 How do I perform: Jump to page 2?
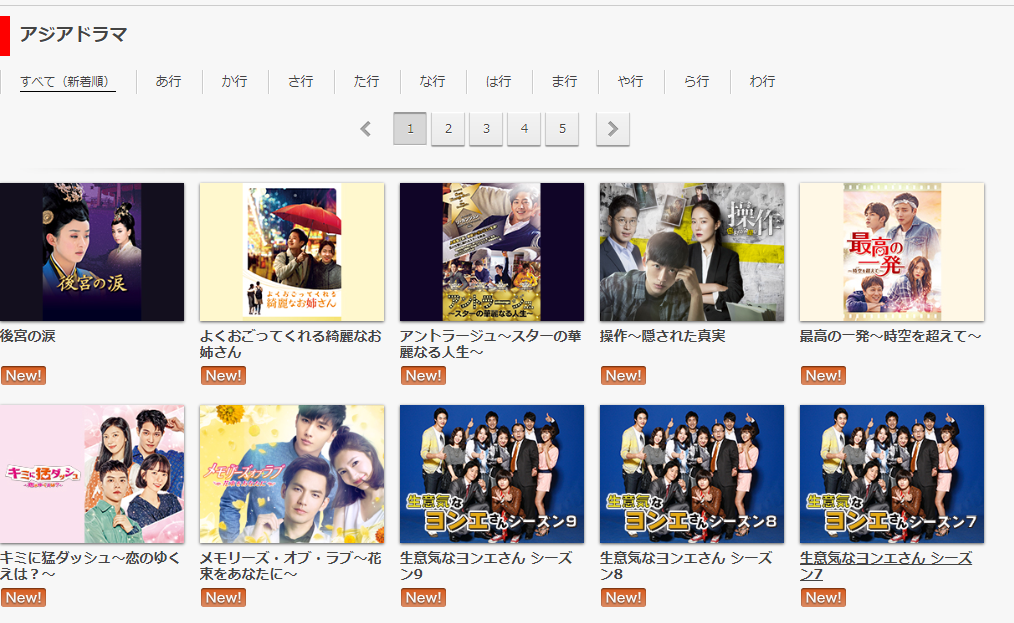(x=448, y=129)
